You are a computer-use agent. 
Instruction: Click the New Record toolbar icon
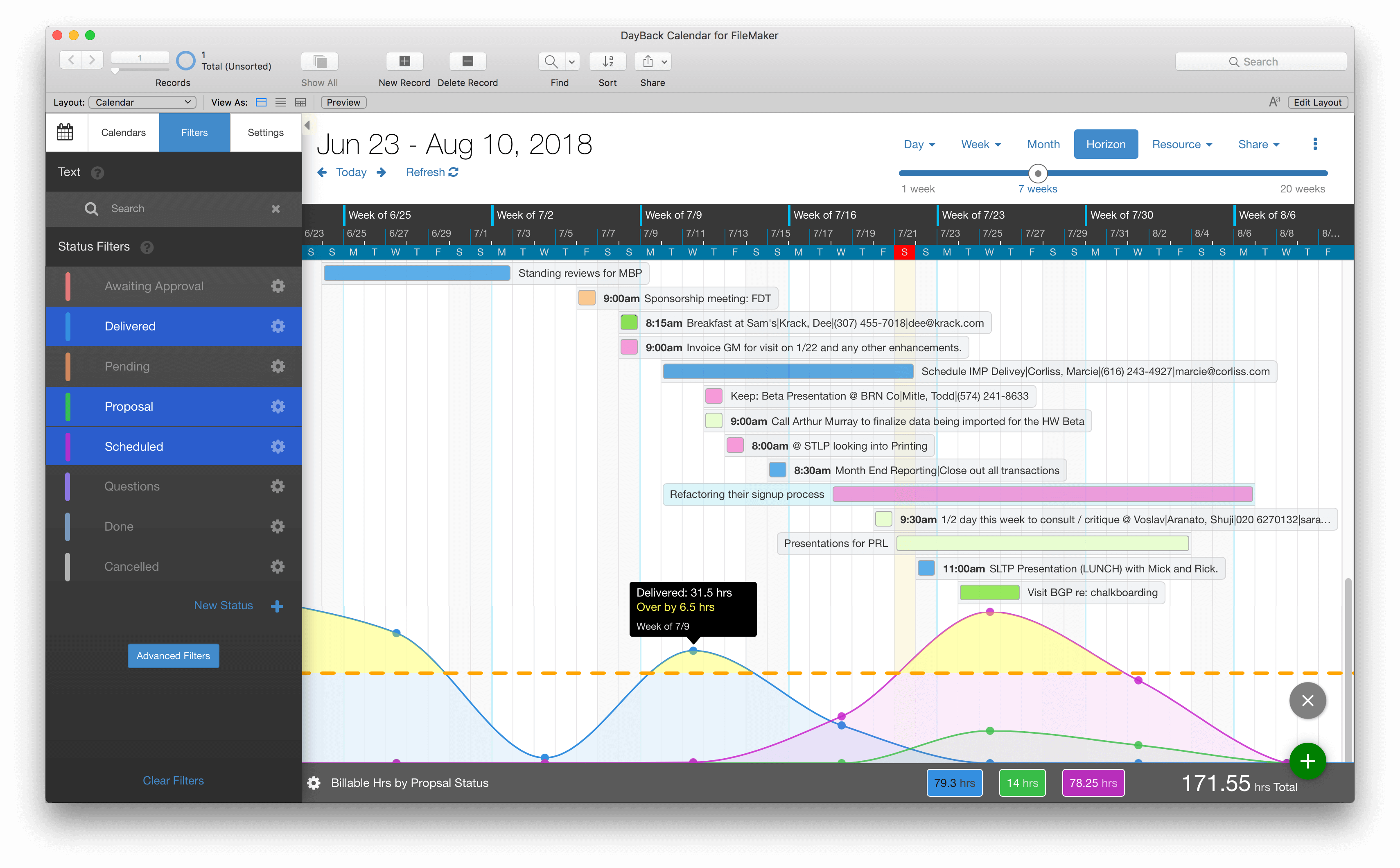404,61
